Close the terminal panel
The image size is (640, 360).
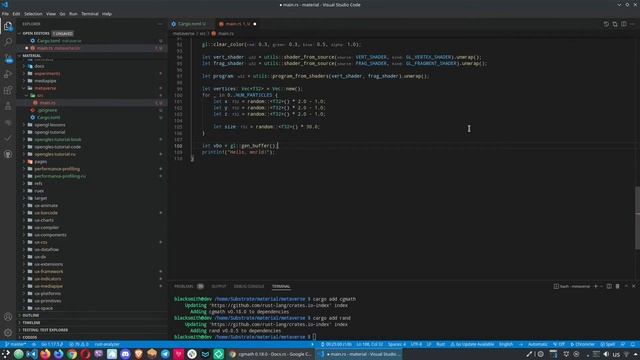(x=634, y=286)
